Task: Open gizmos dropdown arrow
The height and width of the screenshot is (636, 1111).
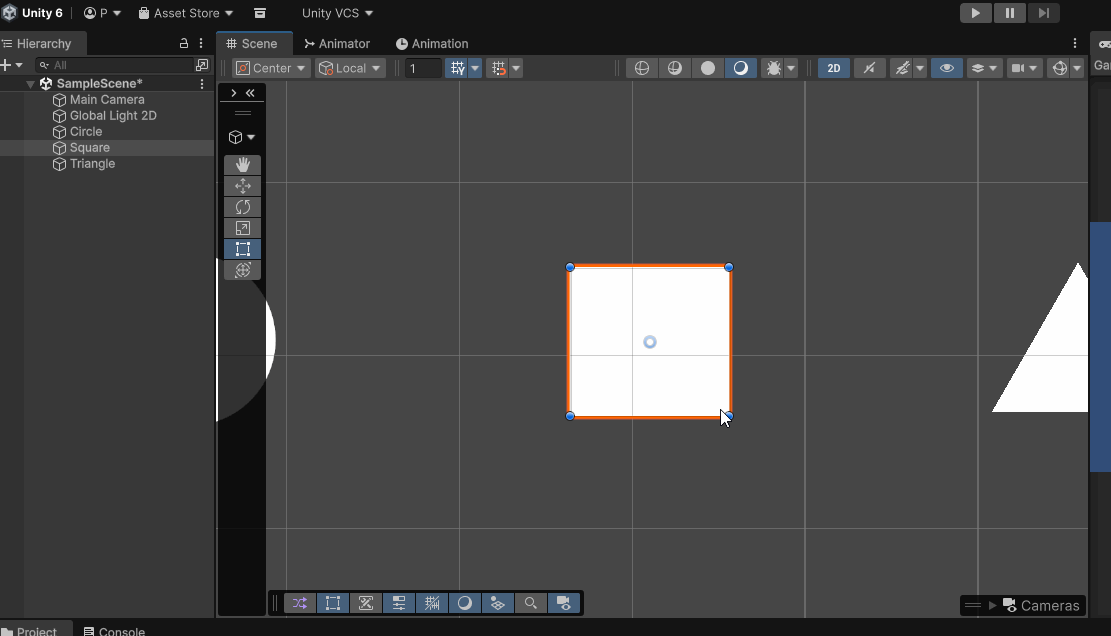Action: pos(1077,68)
